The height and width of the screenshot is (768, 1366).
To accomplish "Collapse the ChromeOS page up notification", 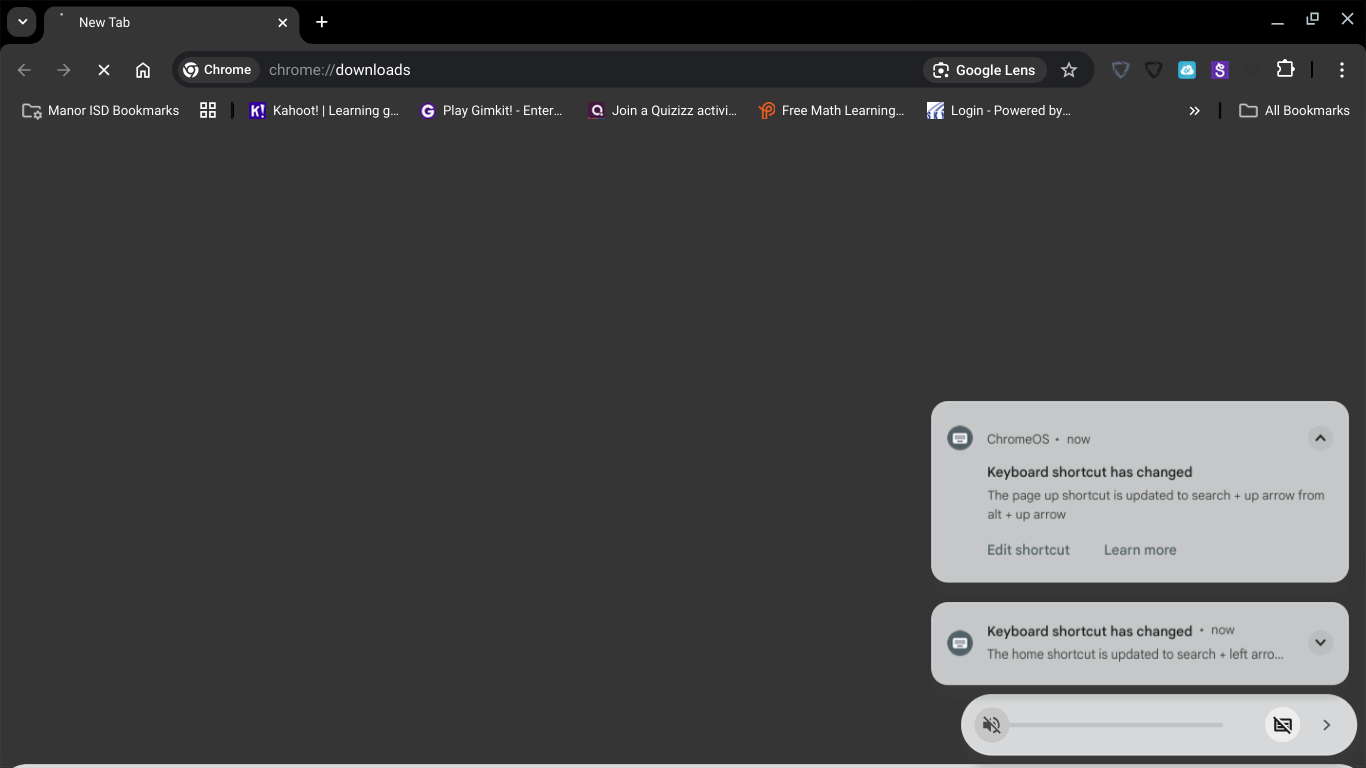I will click(x=1320, y=438).
